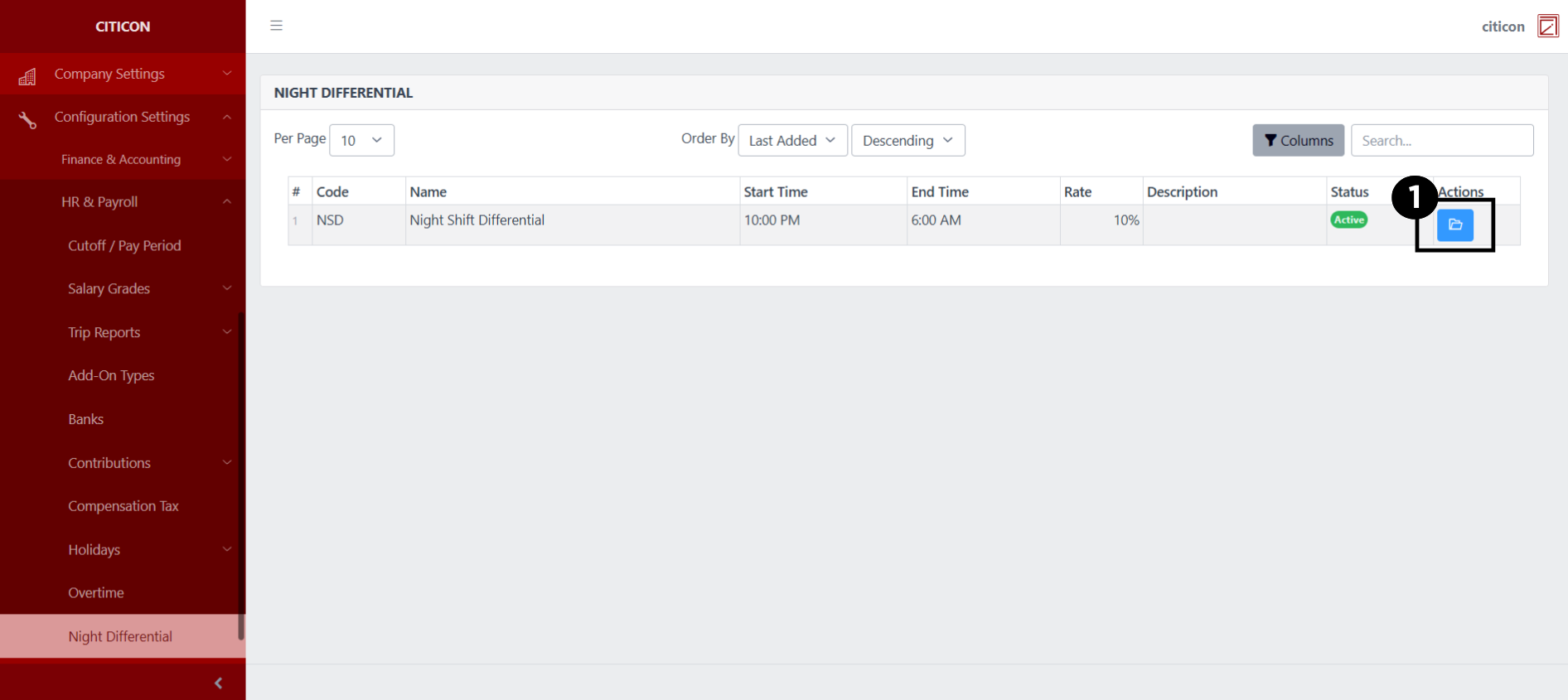
Task: Open the Banks menu item
Action: [x=85, y=419]
